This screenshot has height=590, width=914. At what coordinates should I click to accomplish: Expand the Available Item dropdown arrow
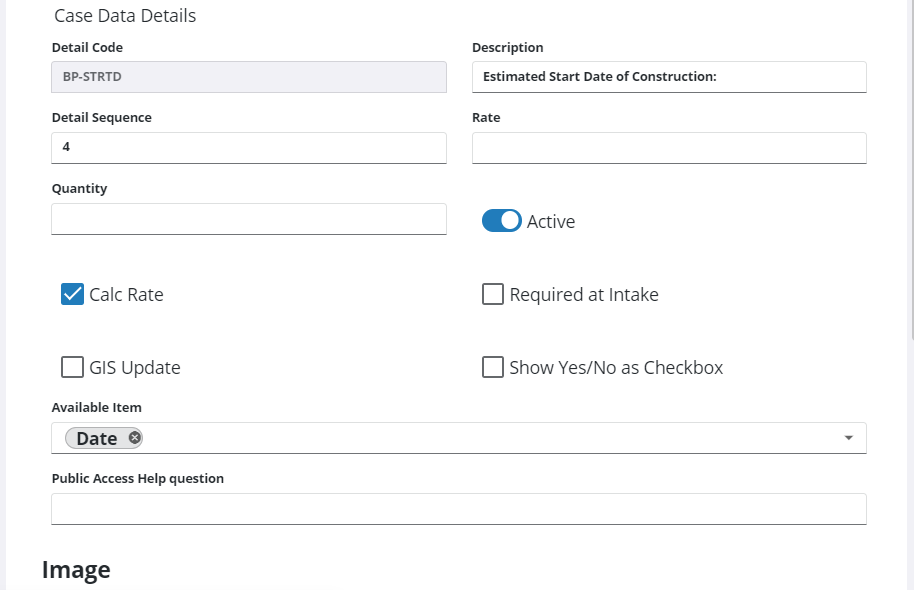point(848,438)
